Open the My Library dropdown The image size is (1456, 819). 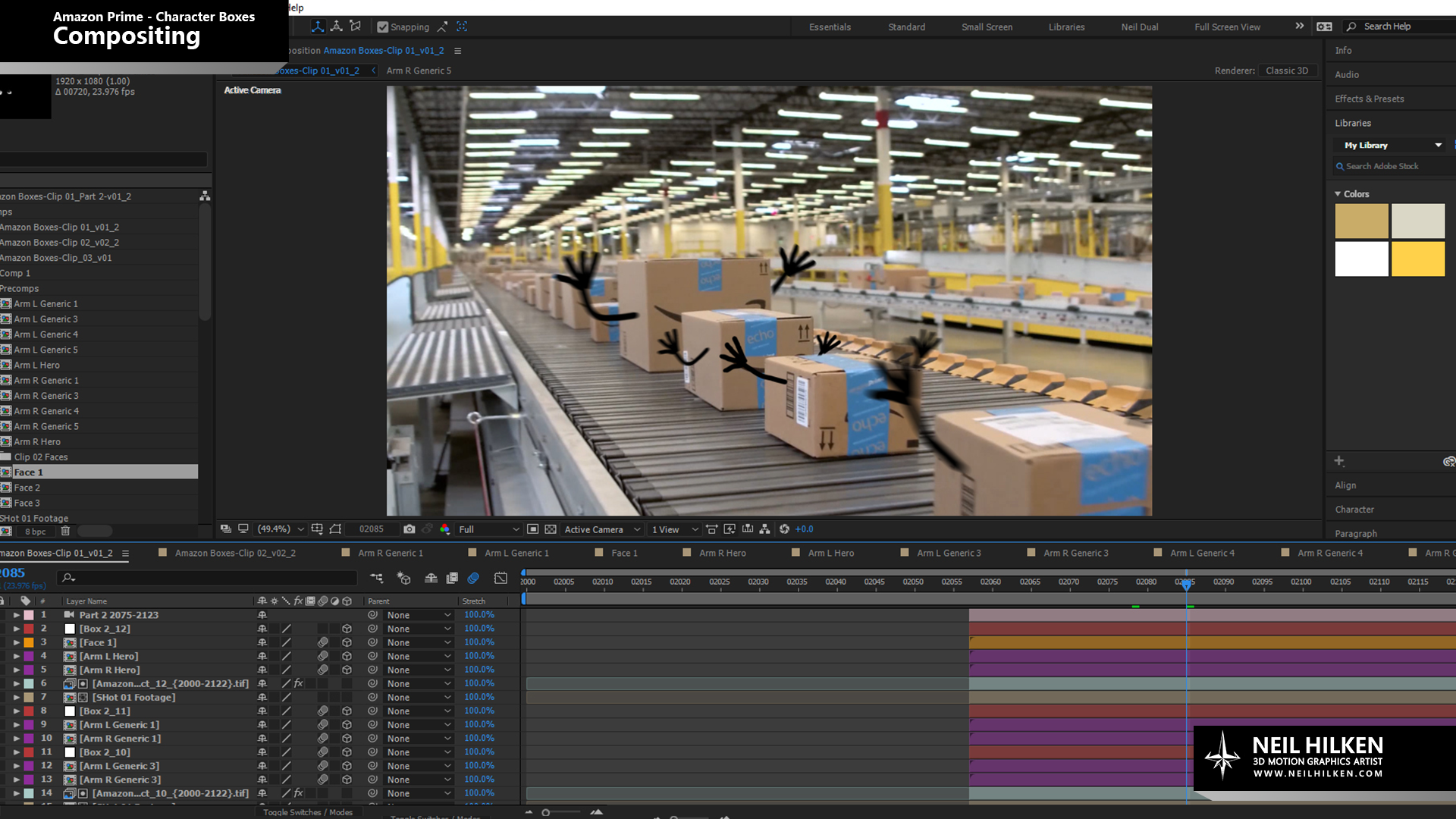[x=1391, y=145]
